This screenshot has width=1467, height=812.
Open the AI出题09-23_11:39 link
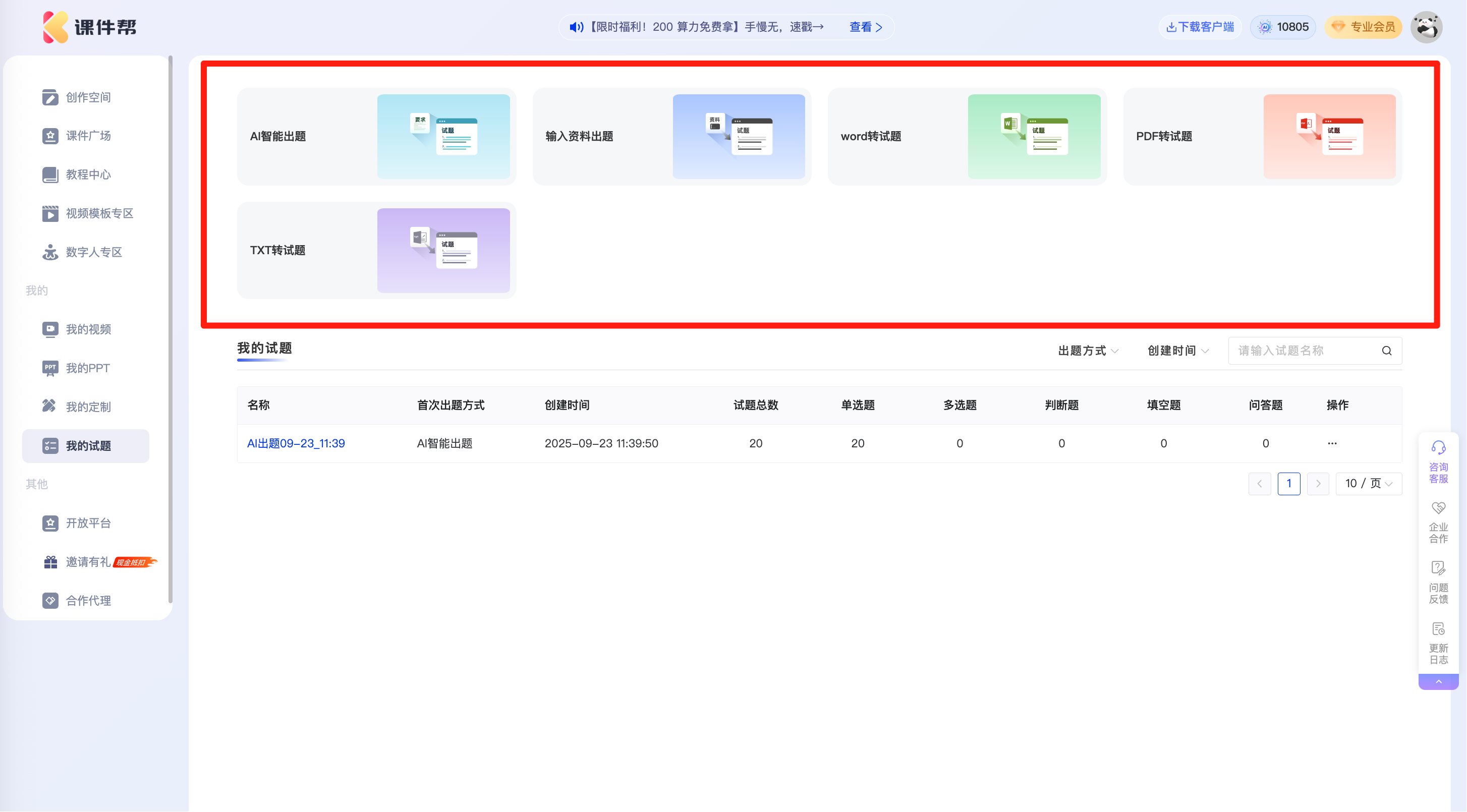(296, 444)
